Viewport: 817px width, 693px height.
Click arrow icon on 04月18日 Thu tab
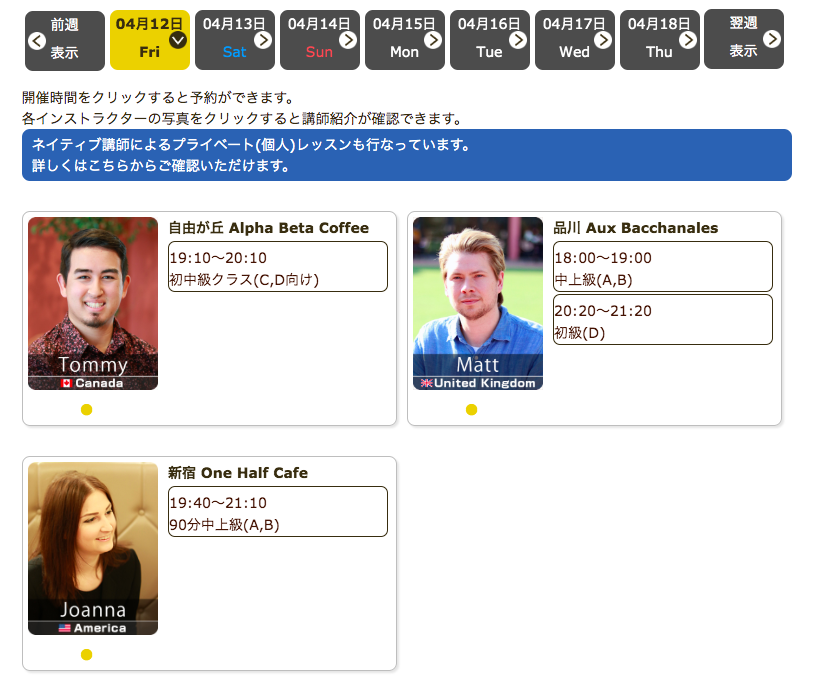coord(688,40)
